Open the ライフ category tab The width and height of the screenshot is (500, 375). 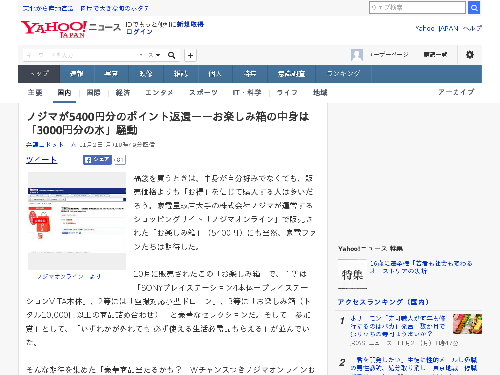tap(287, 93)
